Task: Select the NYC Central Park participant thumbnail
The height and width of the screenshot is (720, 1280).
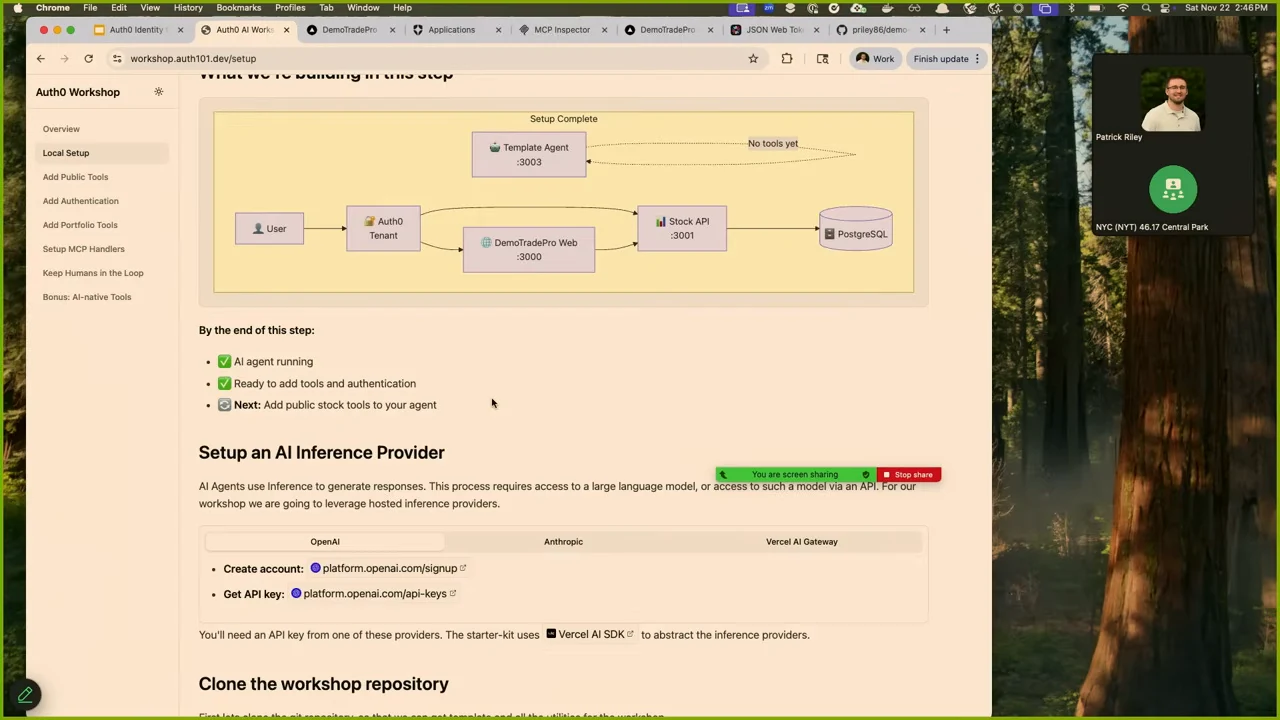Action: [x=1173, y=192]
